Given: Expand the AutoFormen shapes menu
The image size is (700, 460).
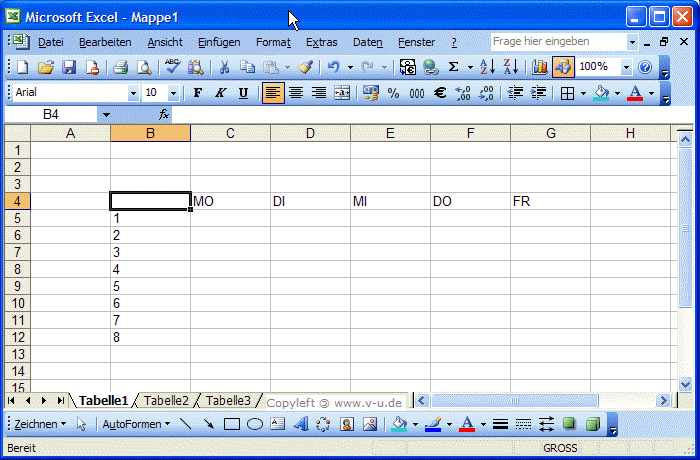Looking at the screenshot, I should pyautogui.click(x=136, y=424).
